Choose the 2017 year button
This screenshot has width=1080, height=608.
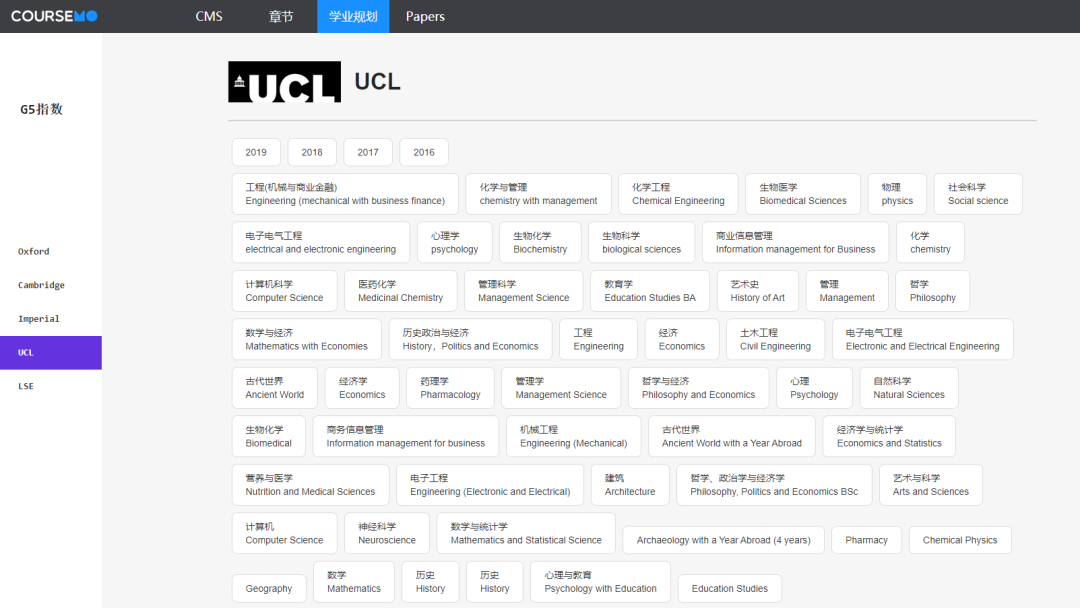coord(368,152)
